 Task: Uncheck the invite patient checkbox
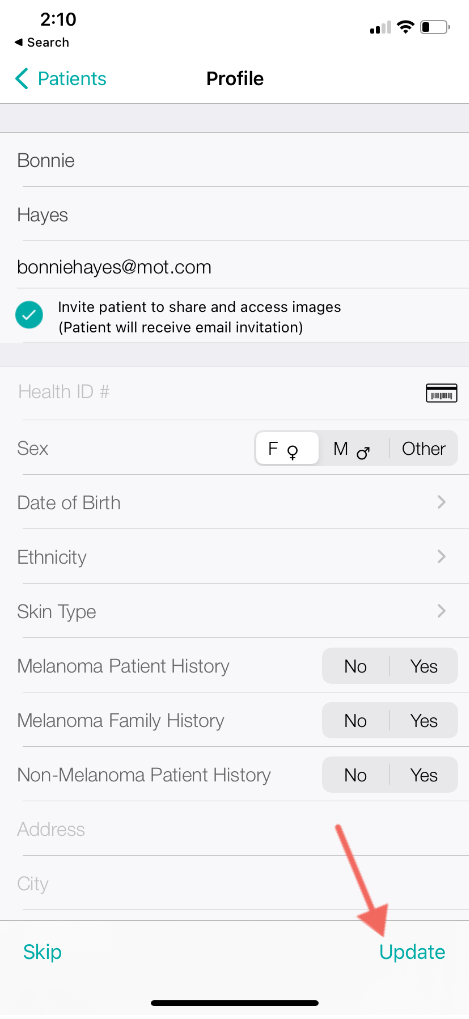click(29, 316)
